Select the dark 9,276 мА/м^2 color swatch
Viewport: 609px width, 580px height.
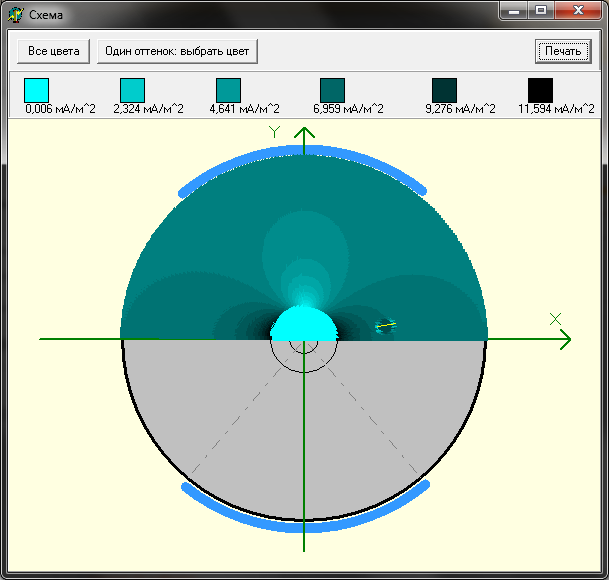(x=444, y=90)
